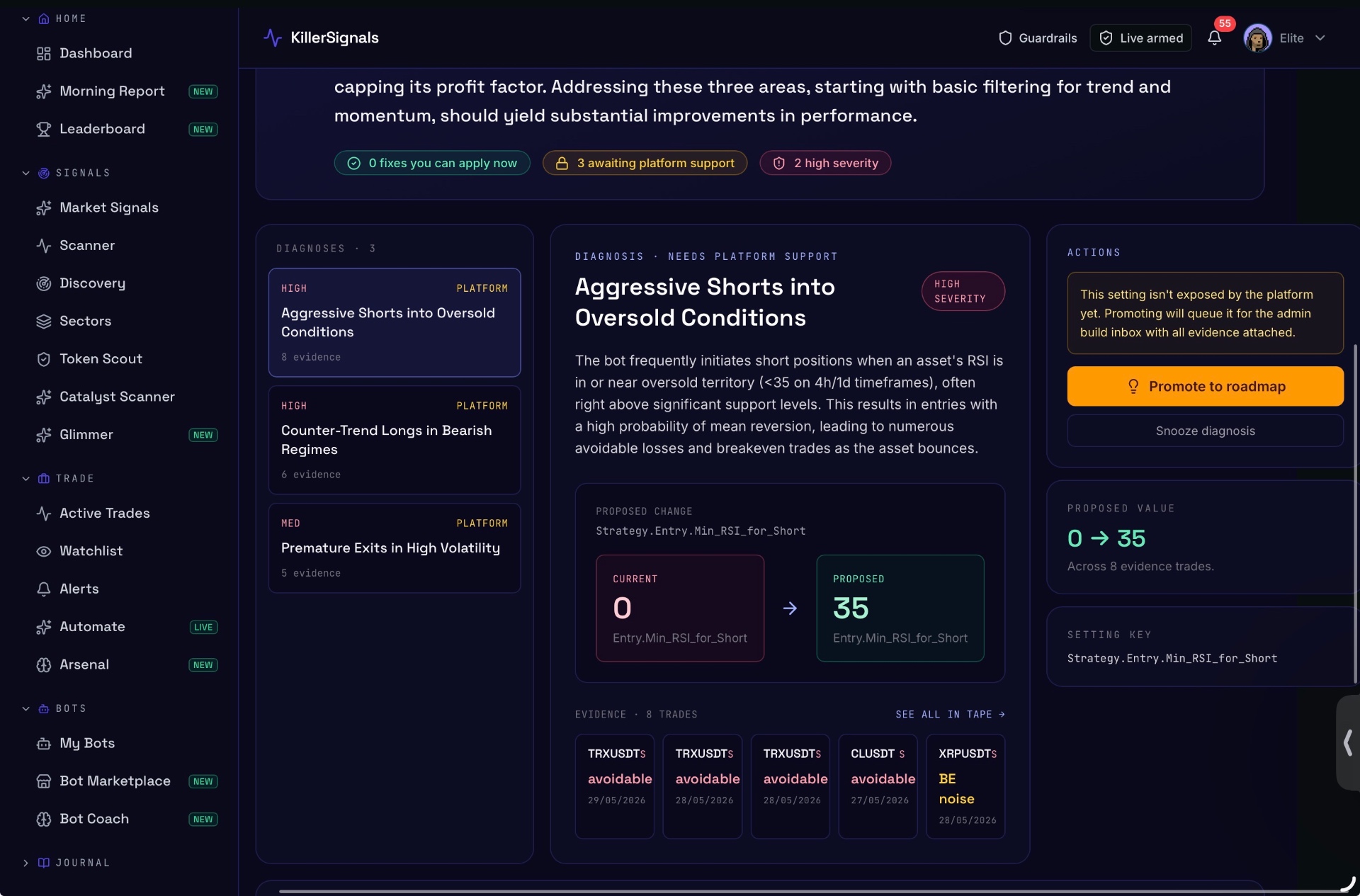Viewport: 1360px width, 896px height.
Task: Click the NEW badge beside Arsenal
Action: [x=203, y=665]
